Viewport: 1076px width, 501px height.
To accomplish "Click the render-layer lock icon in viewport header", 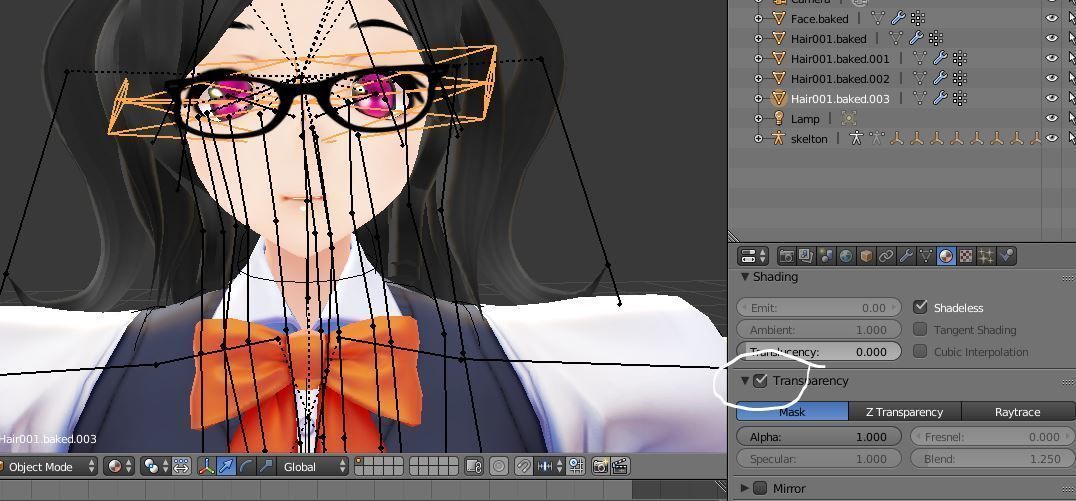I will pyautogui.click(x=473, y=467).
